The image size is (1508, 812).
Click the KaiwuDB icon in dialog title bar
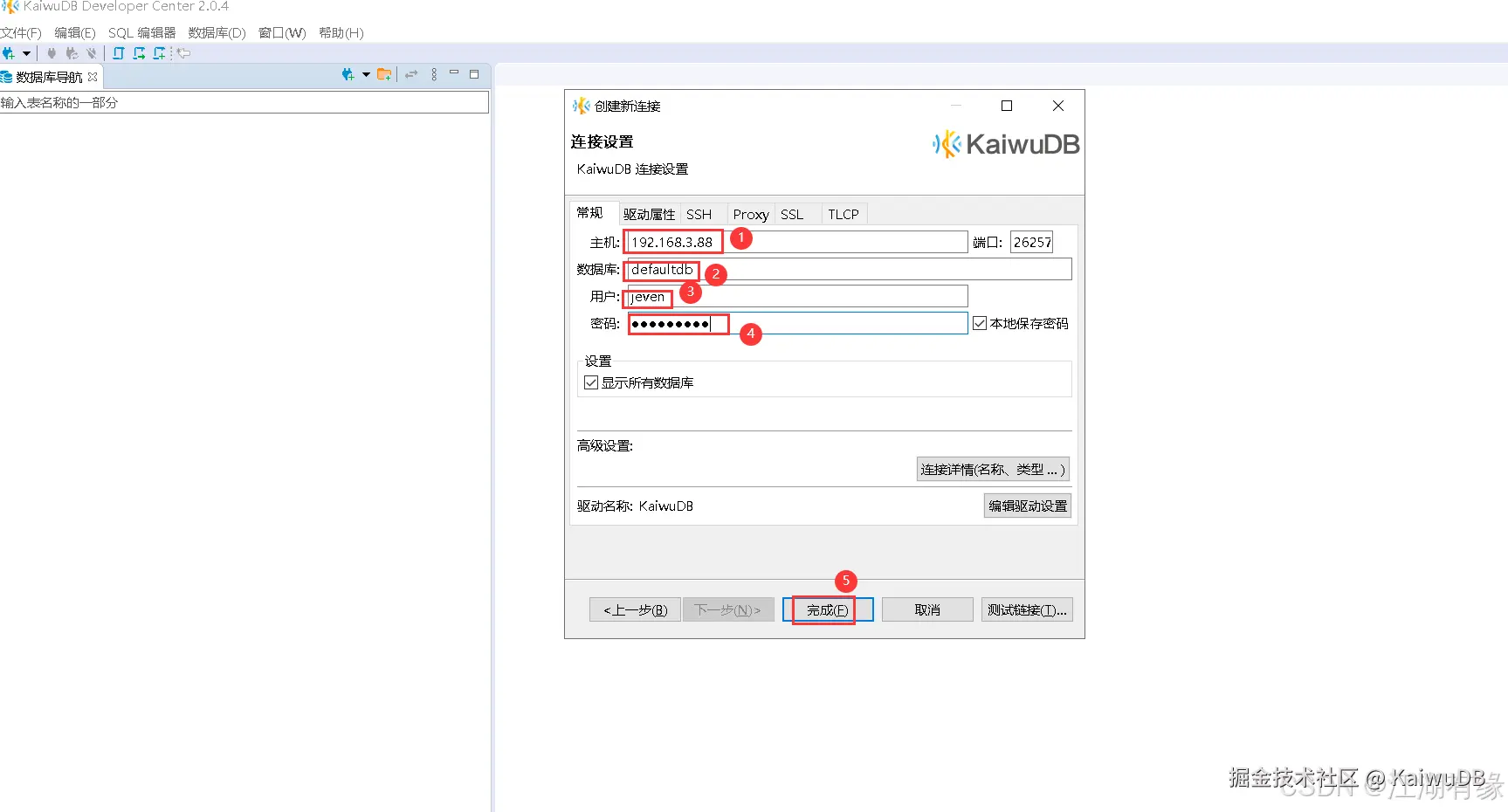point(582,106)
